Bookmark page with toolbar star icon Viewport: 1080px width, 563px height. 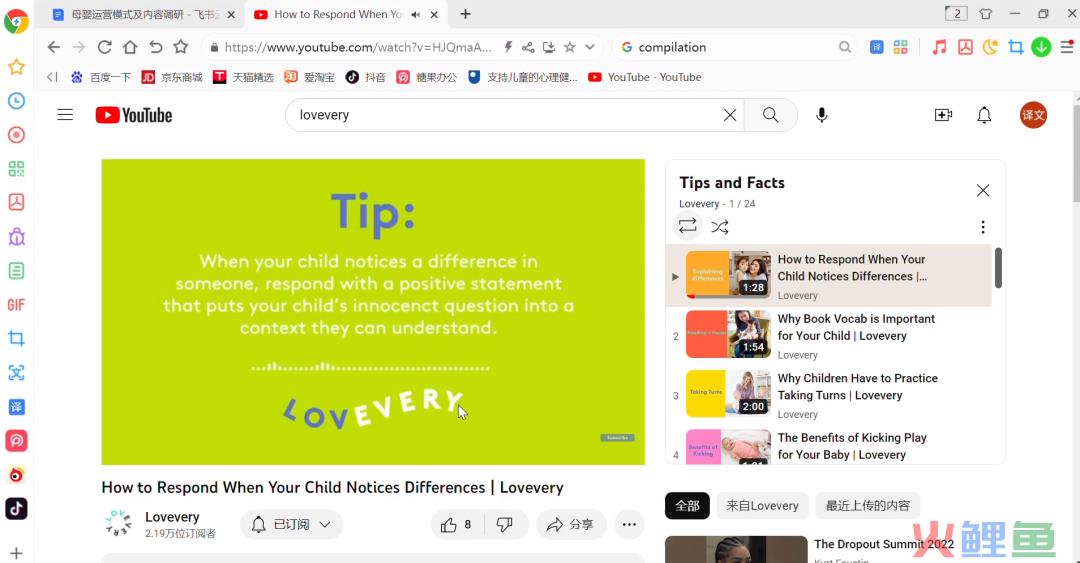180,47
